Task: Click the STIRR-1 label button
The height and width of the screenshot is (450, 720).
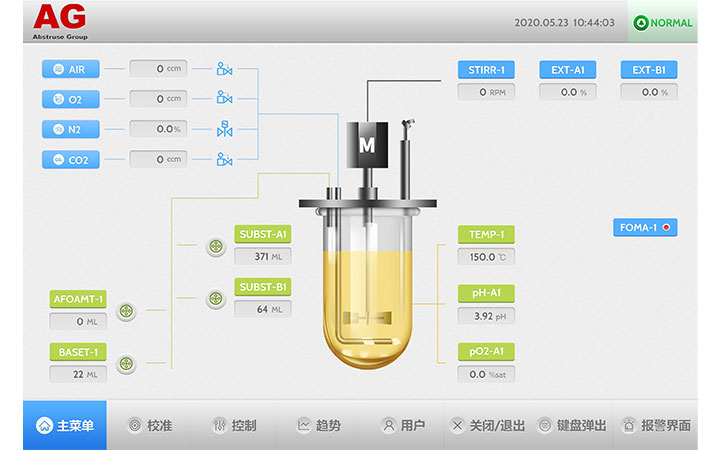Action: tap(487, 70)
